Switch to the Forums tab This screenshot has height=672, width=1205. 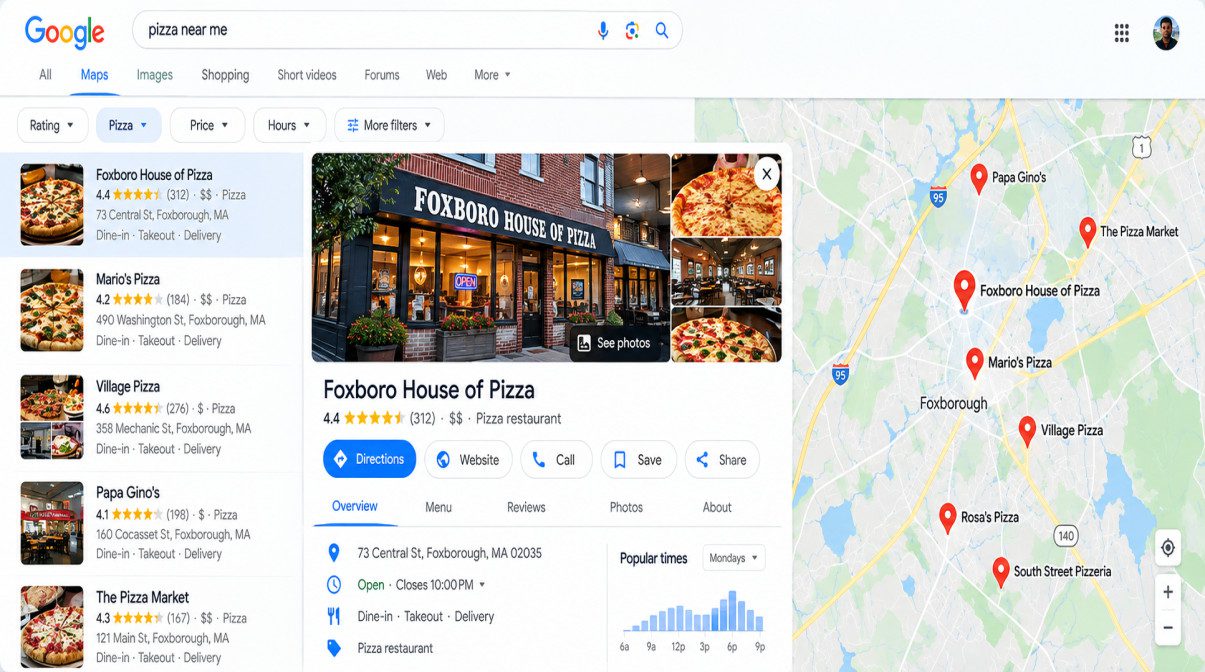(x=382, y=75)
